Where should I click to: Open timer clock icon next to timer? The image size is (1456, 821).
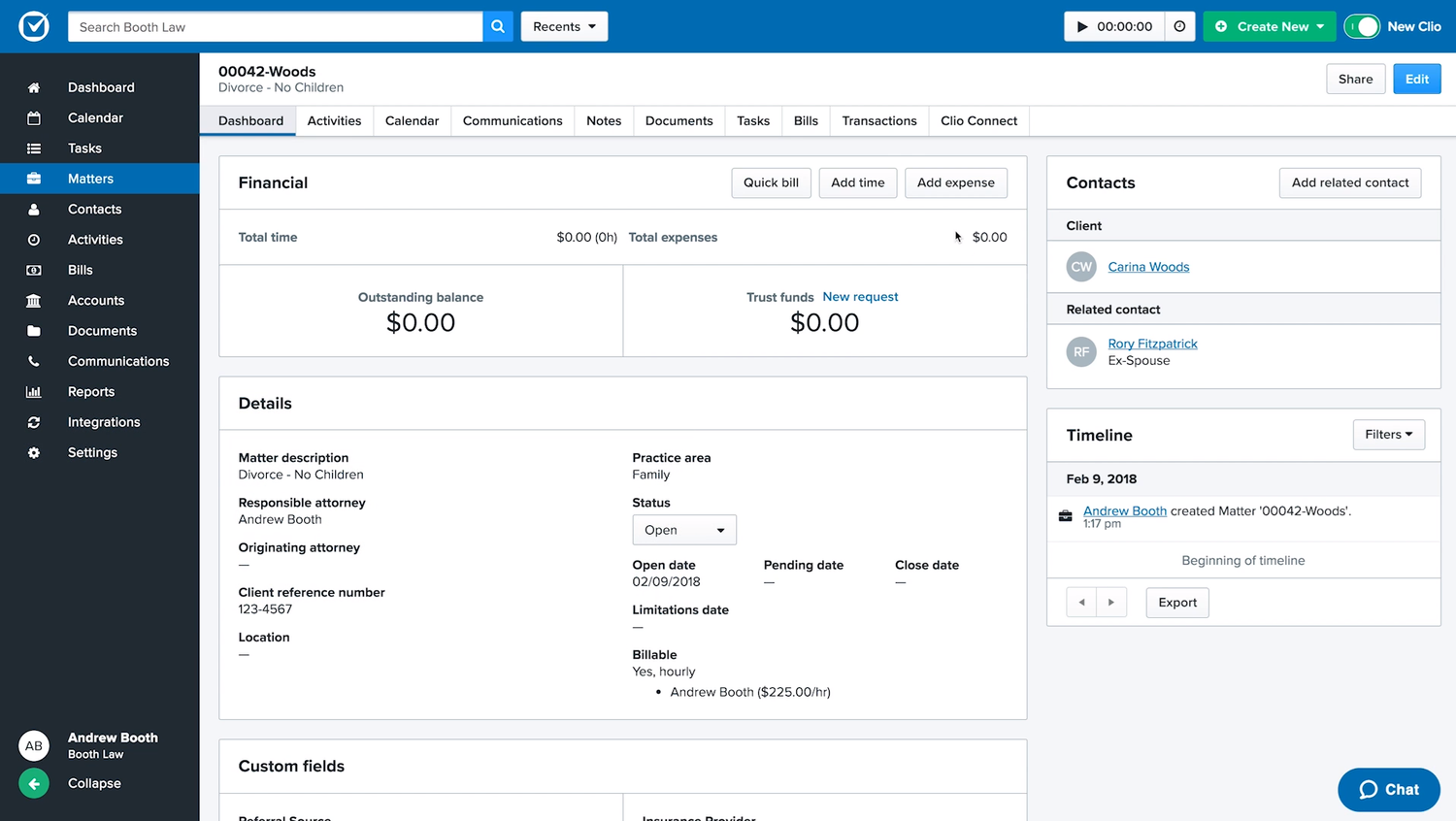pyautogui.click(x=1179, y=26)
